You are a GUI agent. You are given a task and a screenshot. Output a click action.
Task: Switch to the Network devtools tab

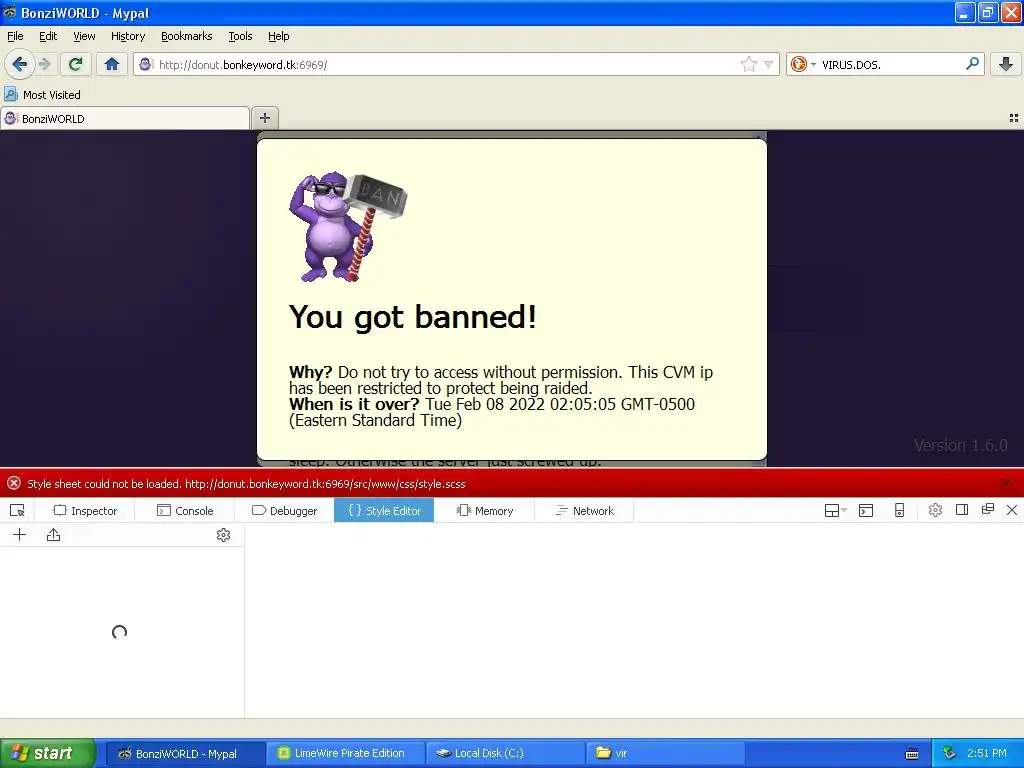click(x=584, y=511)
